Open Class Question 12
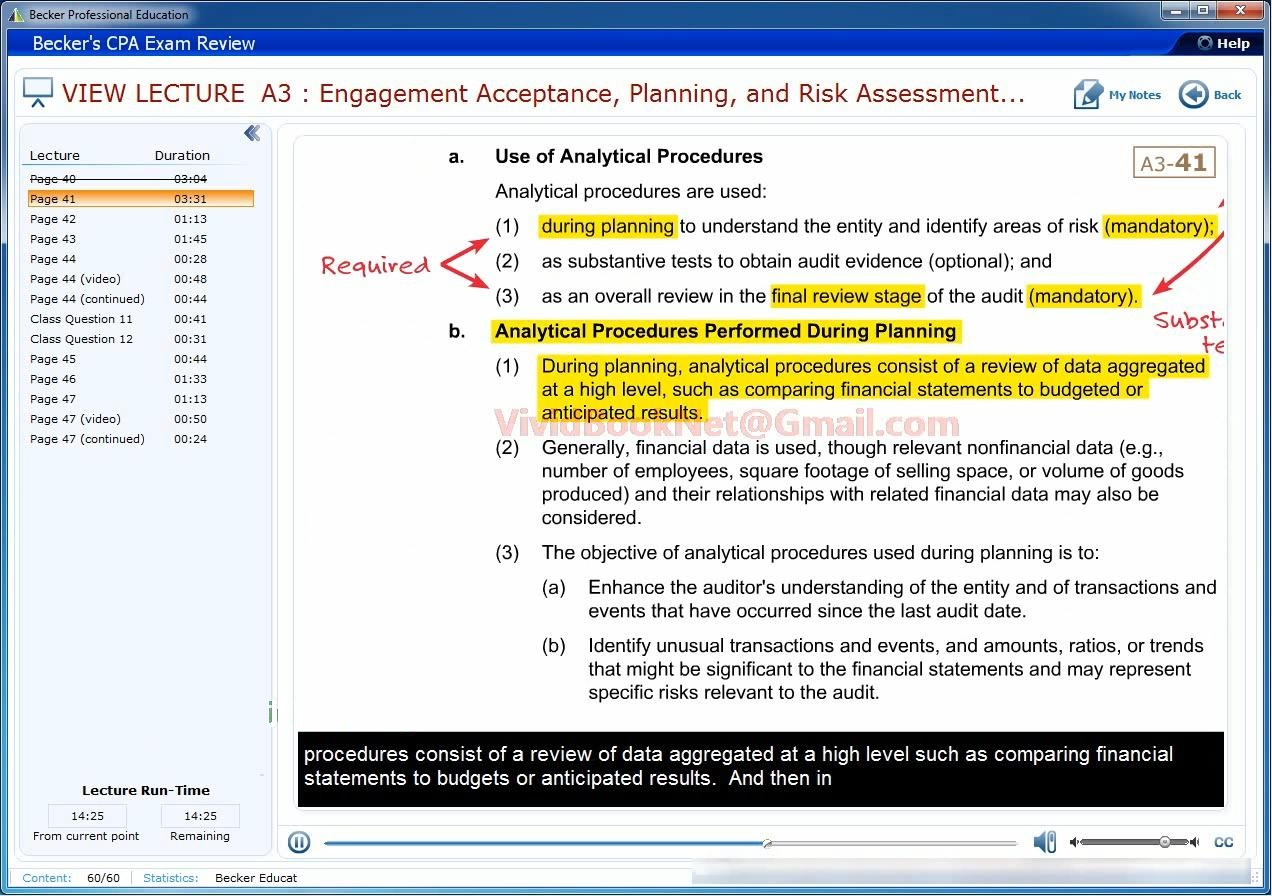 (x=141, y=339)
